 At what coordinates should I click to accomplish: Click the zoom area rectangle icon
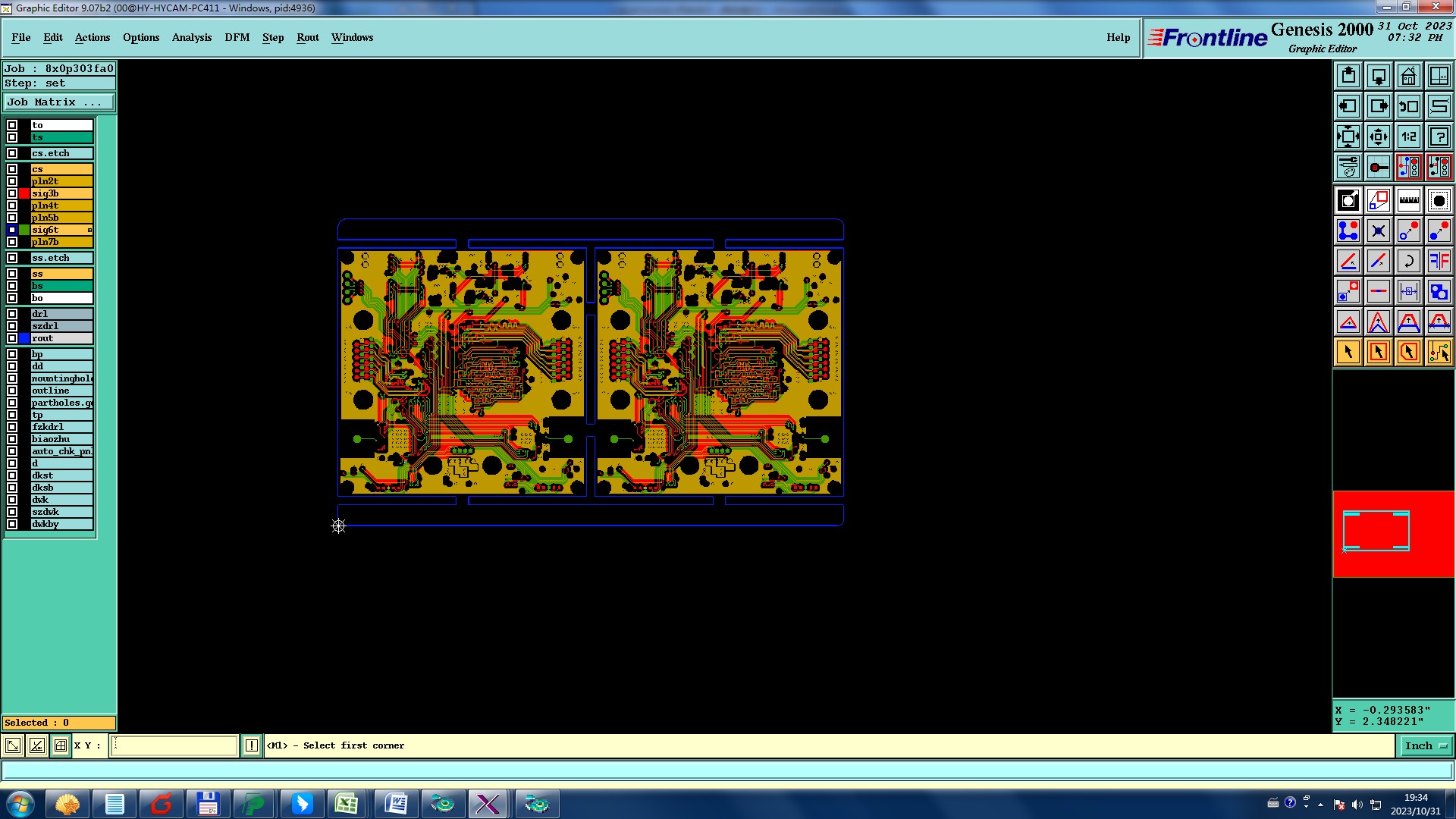point(1439,76)
